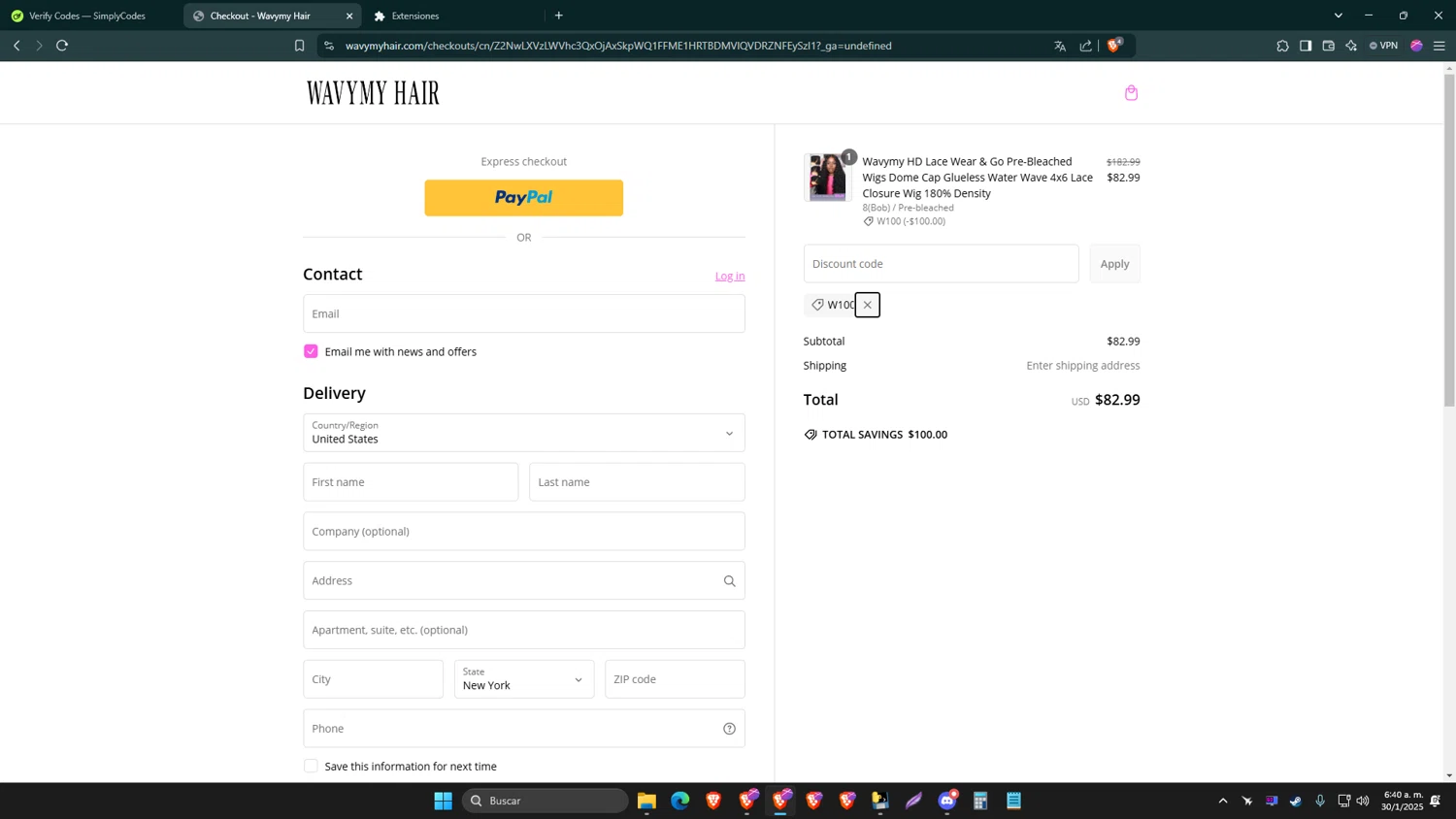Open Calculator from taskbar

pos(980,801)
